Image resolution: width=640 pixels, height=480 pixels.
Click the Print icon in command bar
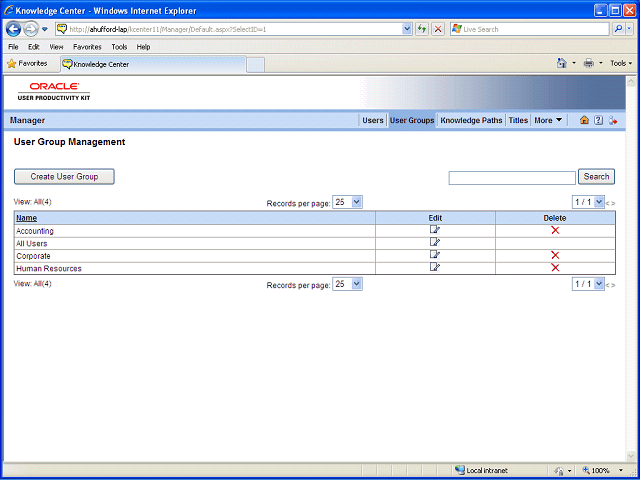pos(589,63)
